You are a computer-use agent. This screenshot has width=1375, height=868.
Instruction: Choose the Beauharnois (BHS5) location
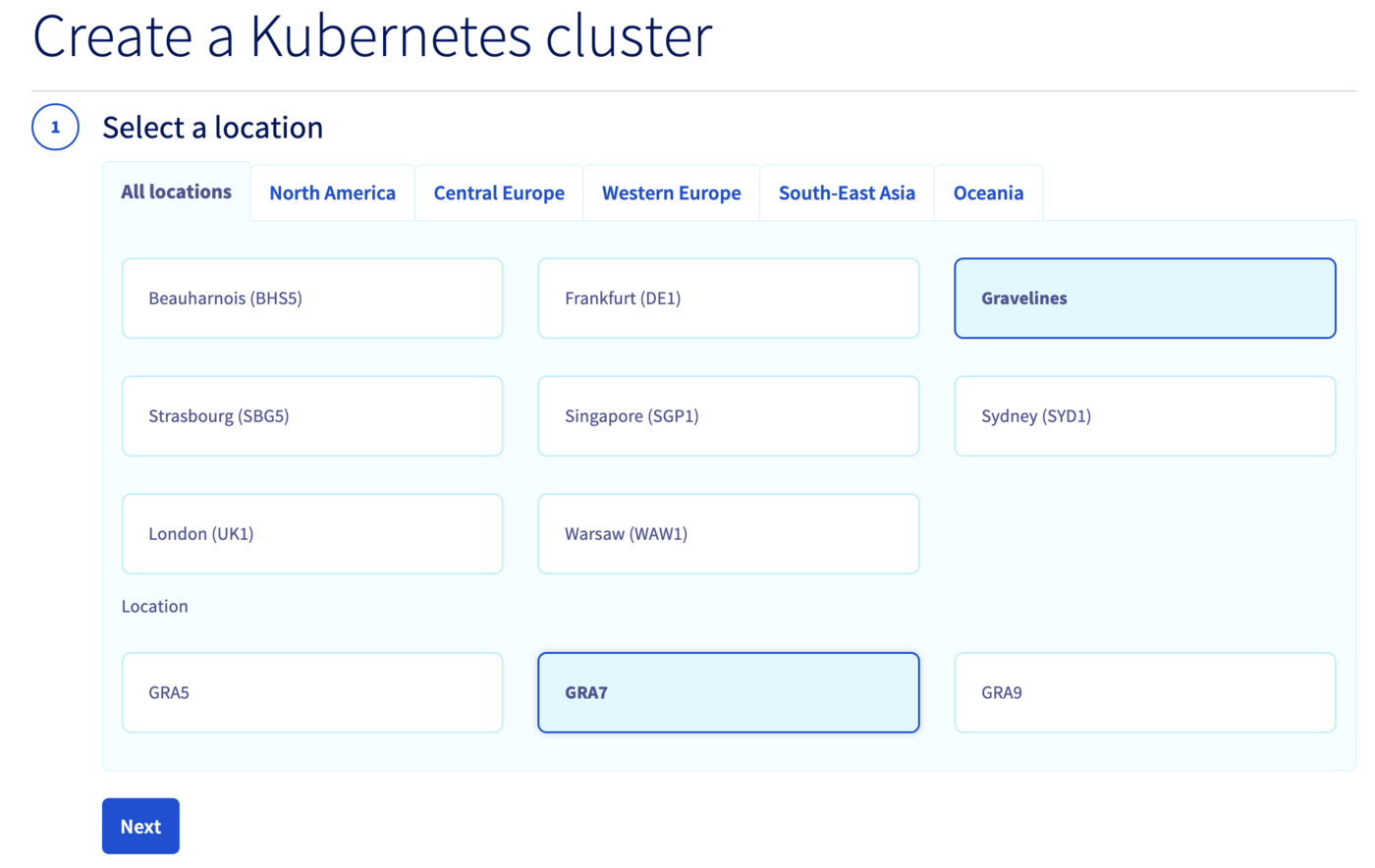(x=312, y=298)
